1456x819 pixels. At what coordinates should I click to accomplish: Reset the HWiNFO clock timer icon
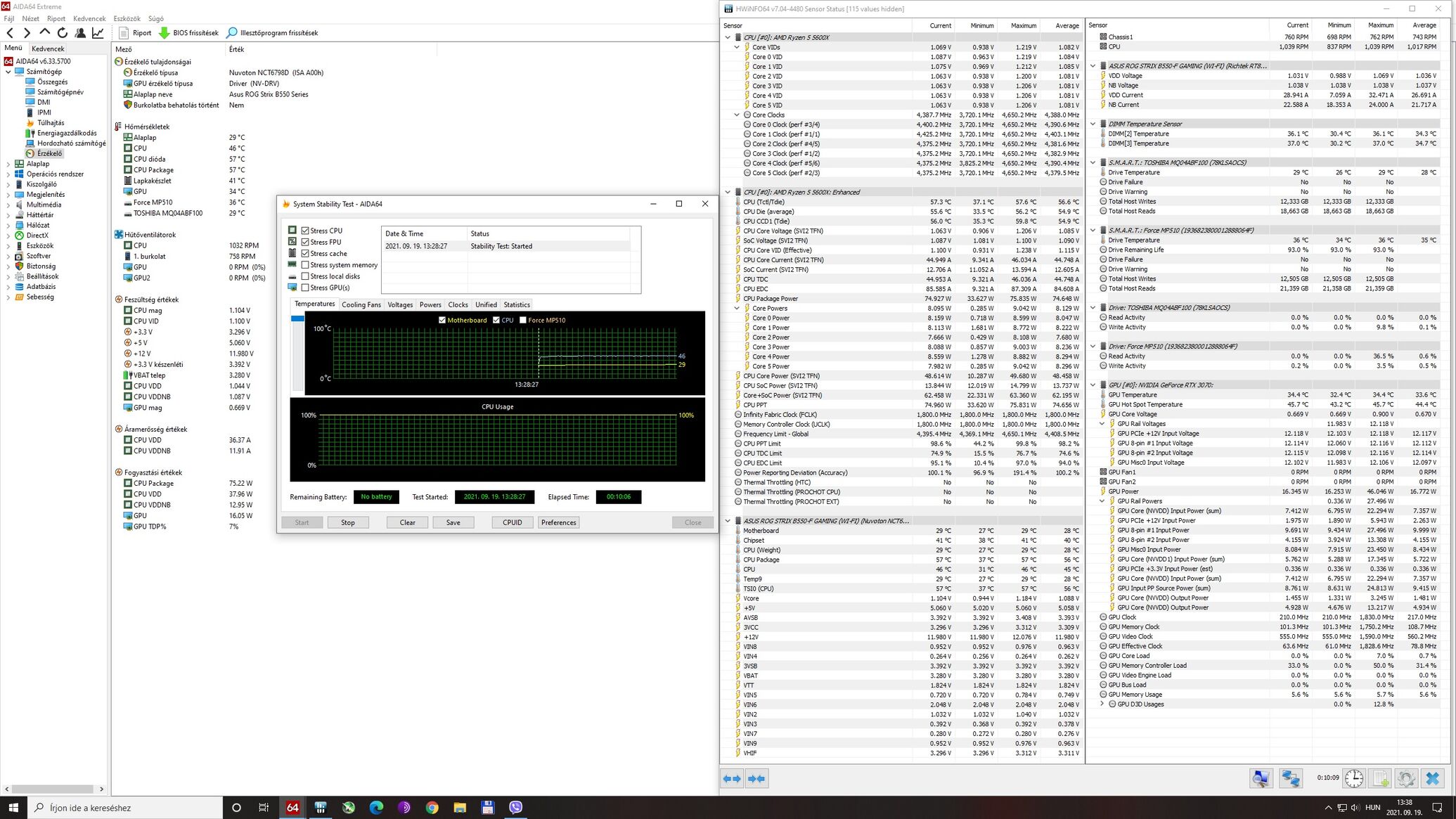click(1353, 778)
